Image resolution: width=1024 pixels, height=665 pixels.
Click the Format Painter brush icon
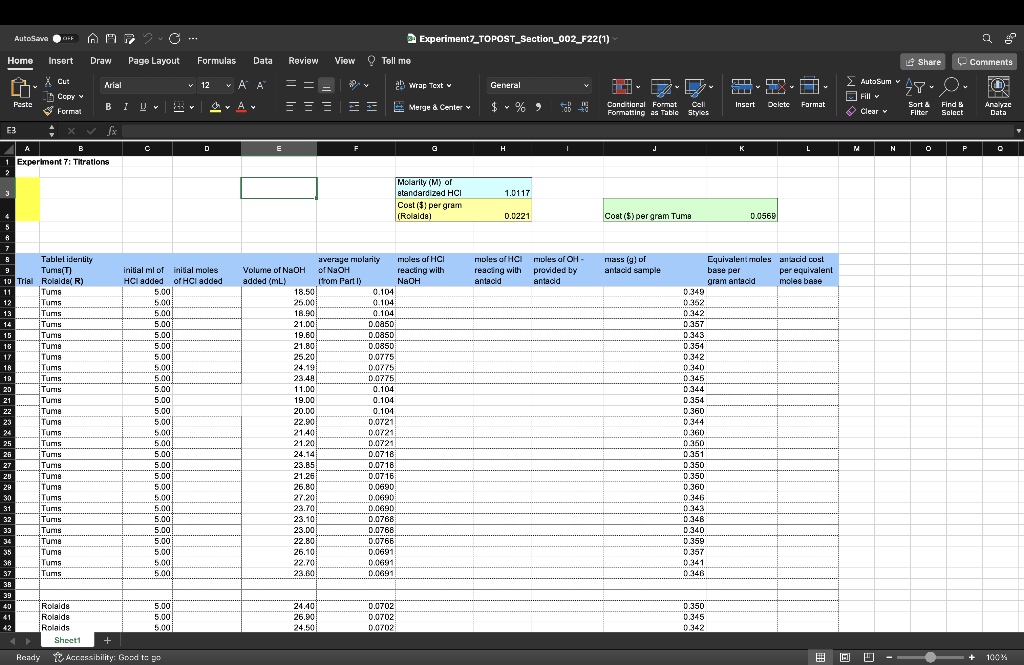point(50,112)
